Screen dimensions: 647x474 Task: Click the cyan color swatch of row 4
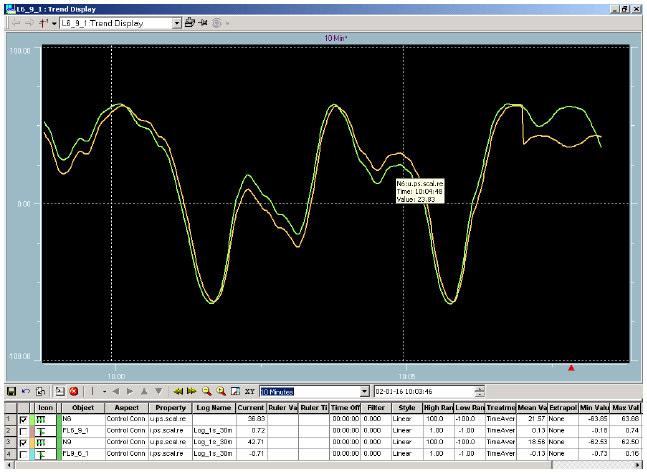pos(32,454)
